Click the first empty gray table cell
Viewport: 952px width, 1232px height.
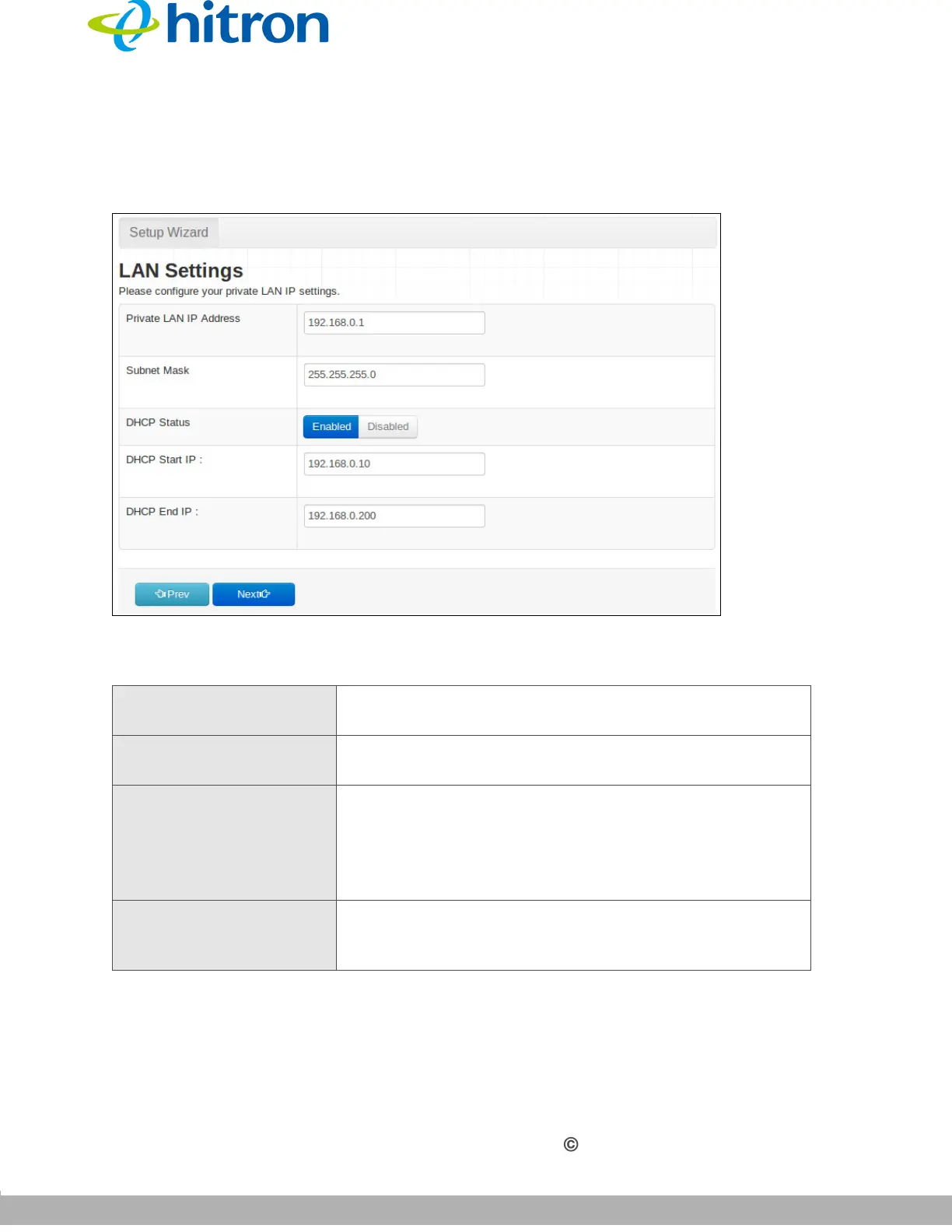coord(224,711)
